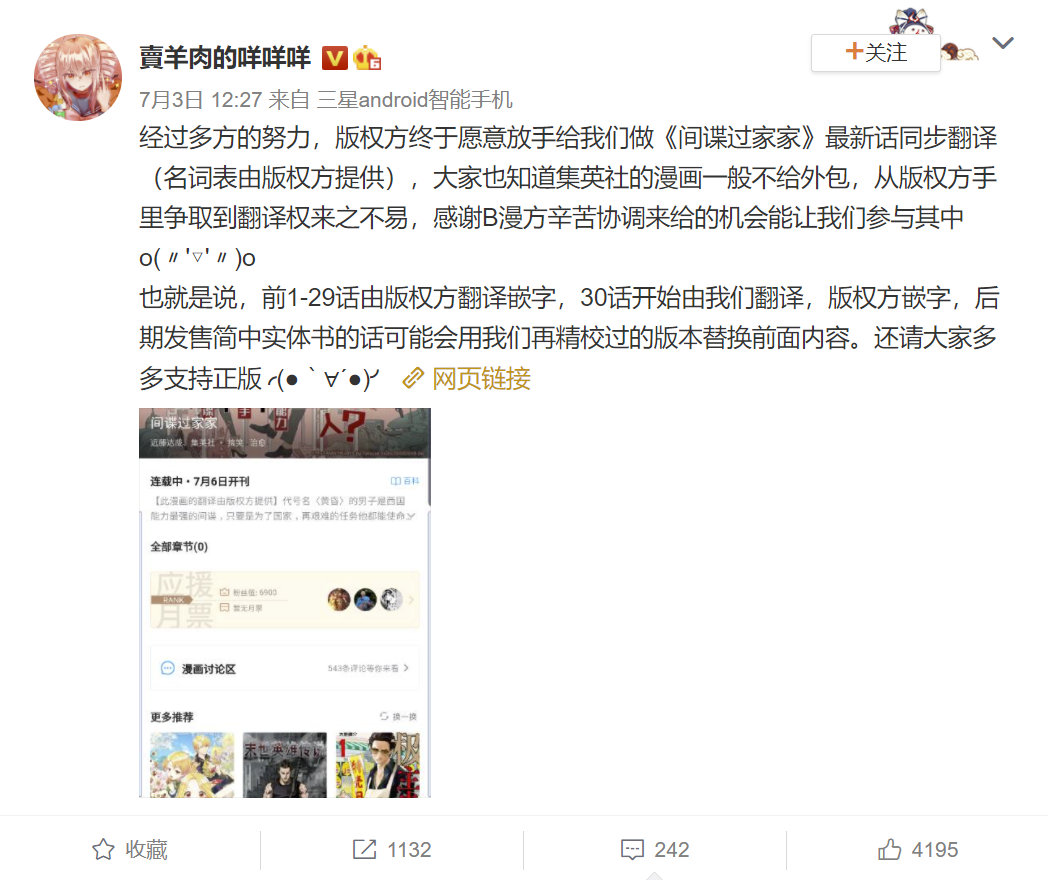Screen dimensions: 1048x880
Task: Click the 漫画讨论区 icon in screenshot
Action: (168, 668)
